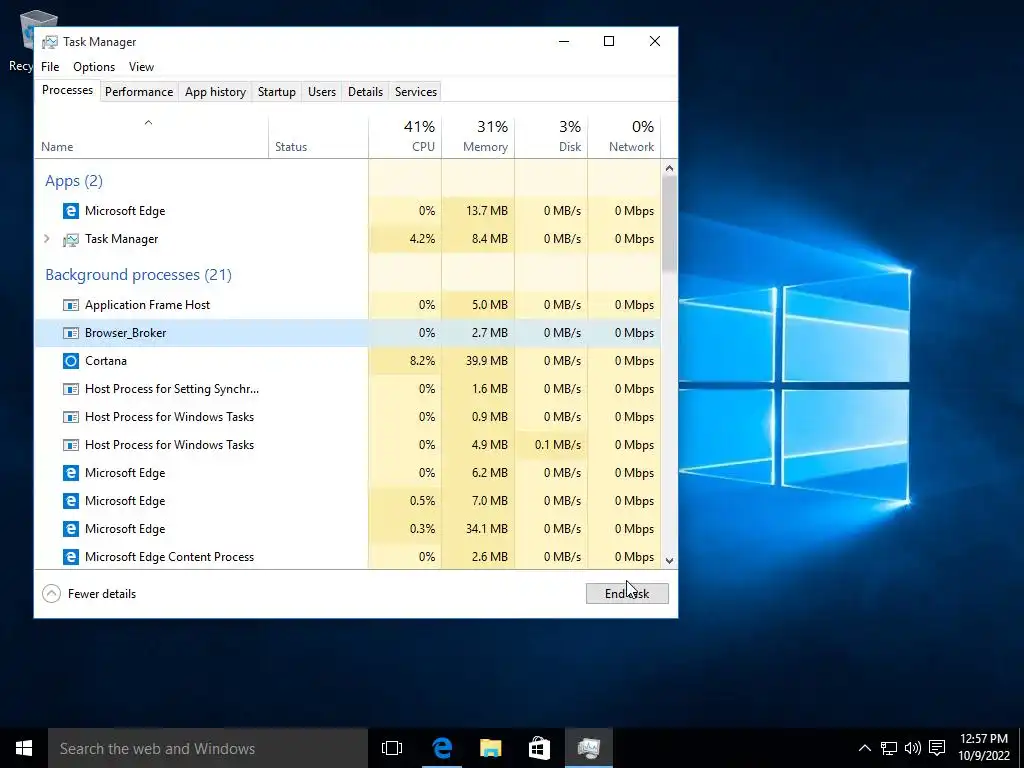Viewport: 1024px width, 768px height.
Task: Switch to the Startup tab
Action: click(277, 92)
